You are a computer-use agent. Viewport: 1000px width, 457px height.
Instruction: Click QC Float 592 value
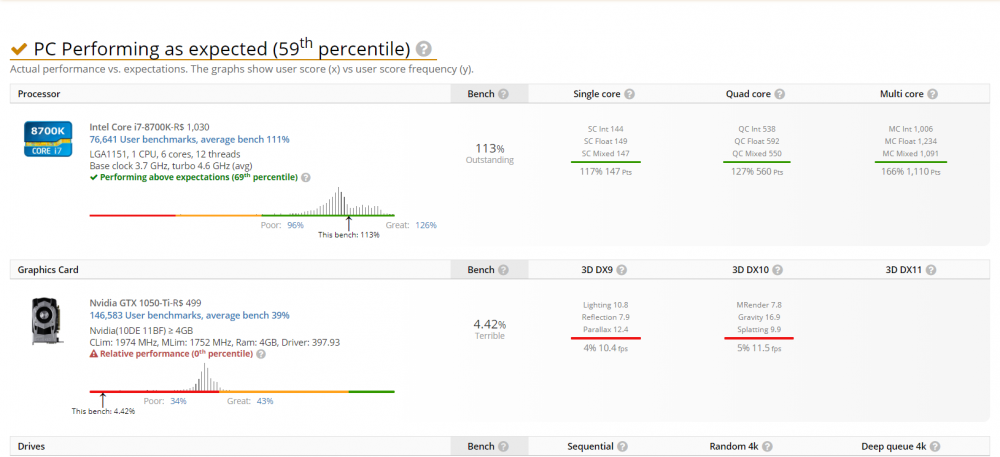[x=756, y=141]
